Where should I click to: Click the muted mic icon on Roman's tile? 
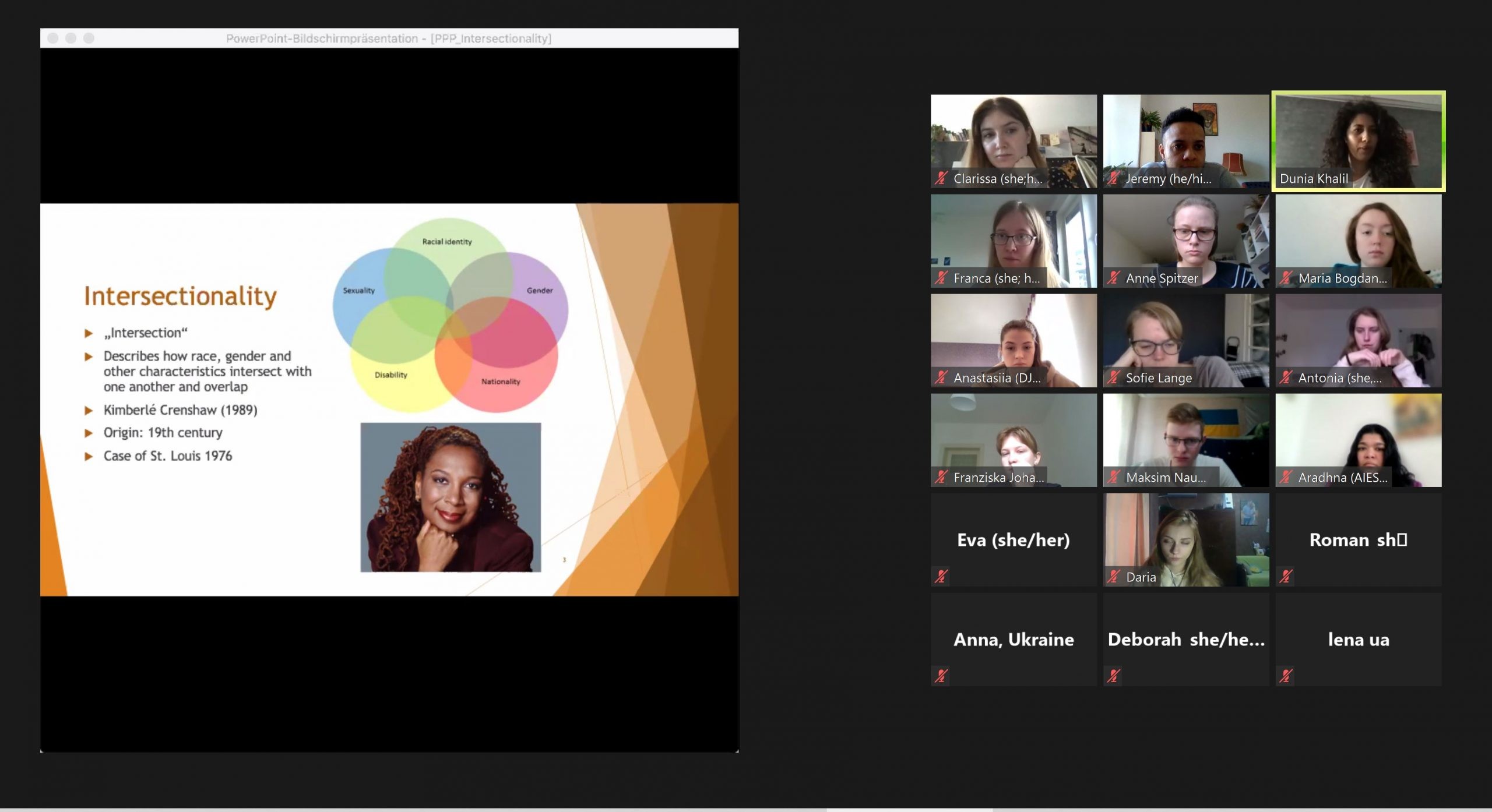(x=1286, y=576)
